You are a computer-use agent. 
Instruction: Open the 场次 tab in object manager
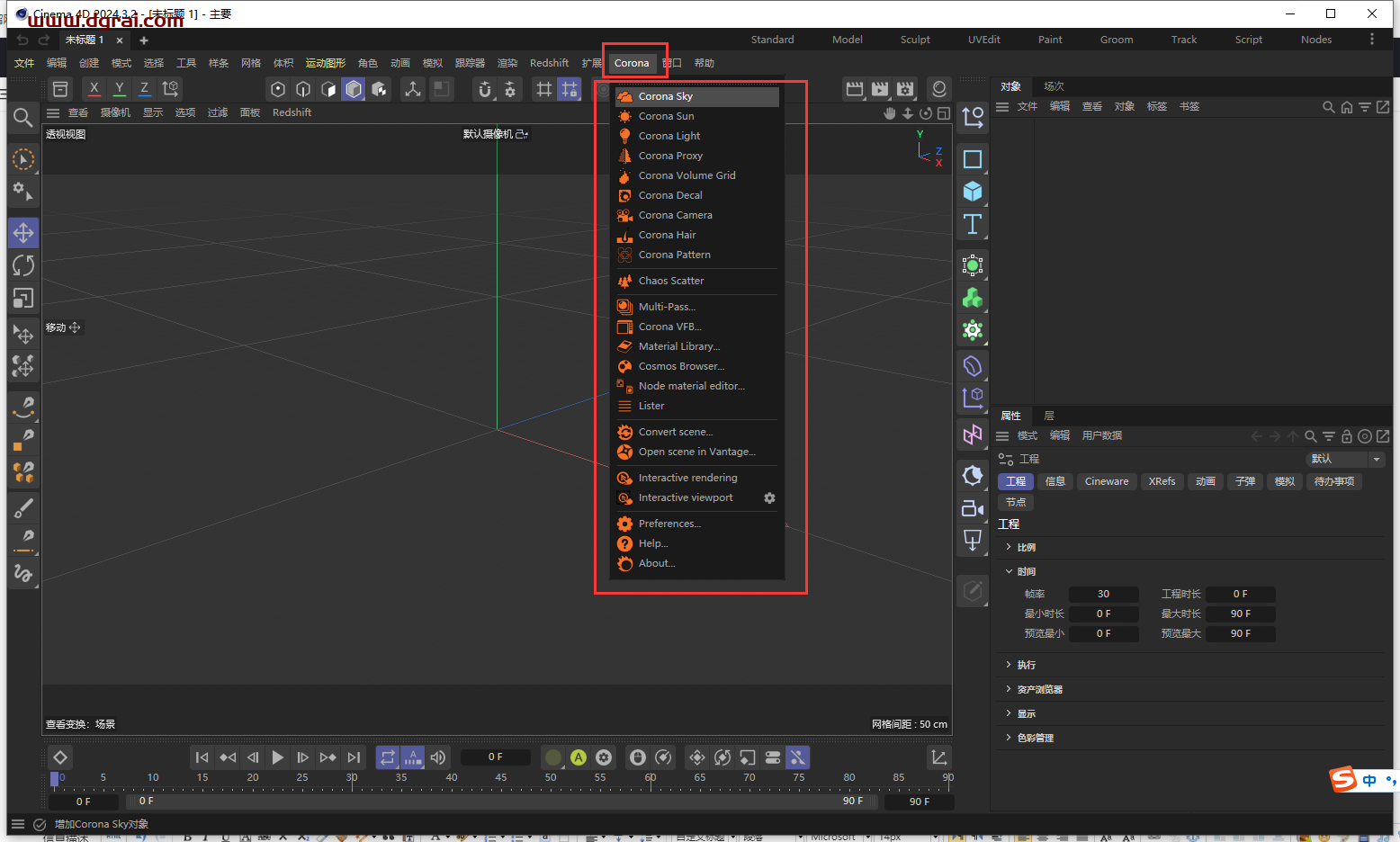click(1054, 86)
